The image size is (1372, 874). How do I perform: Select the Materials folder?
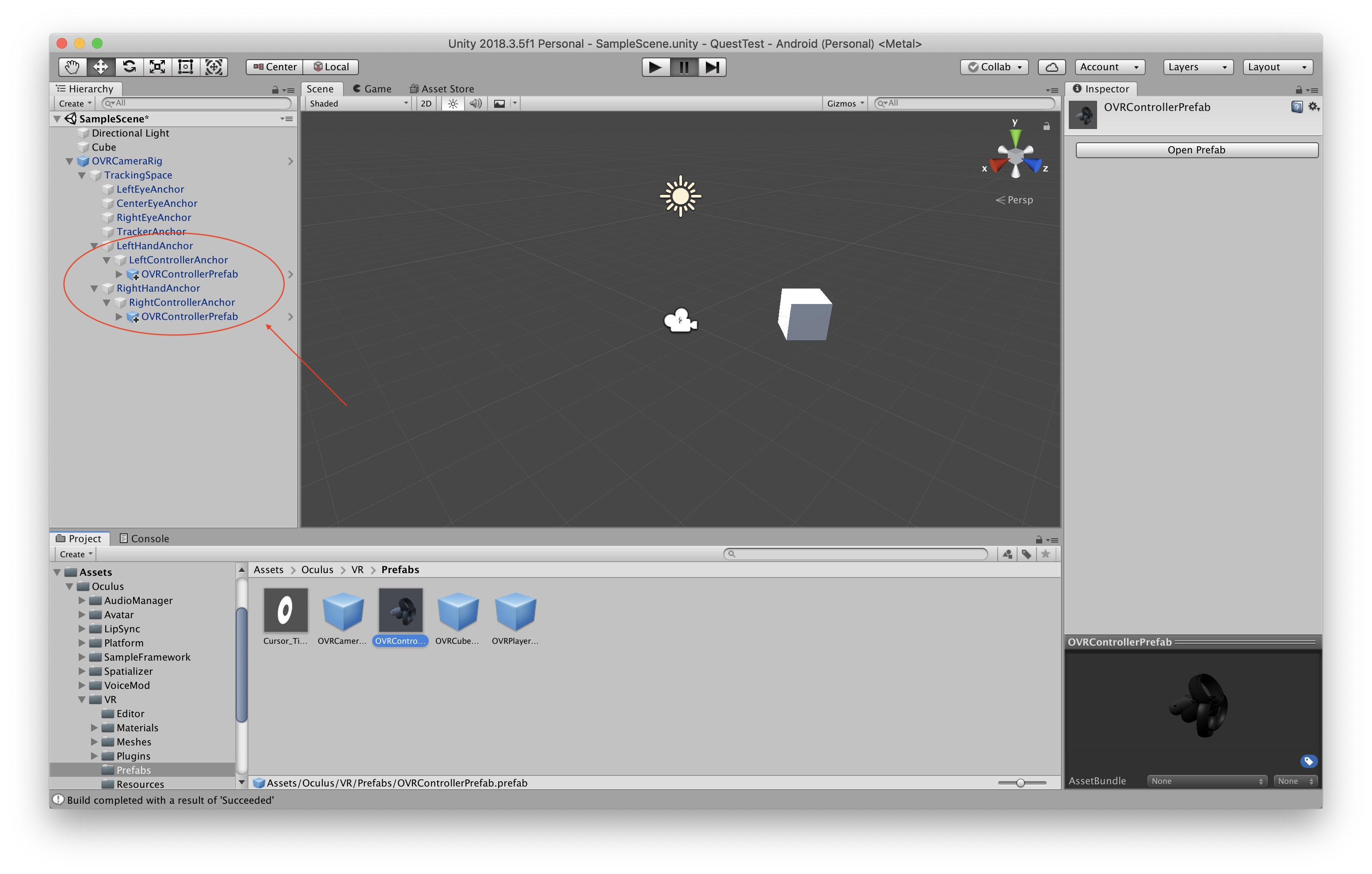137,728
